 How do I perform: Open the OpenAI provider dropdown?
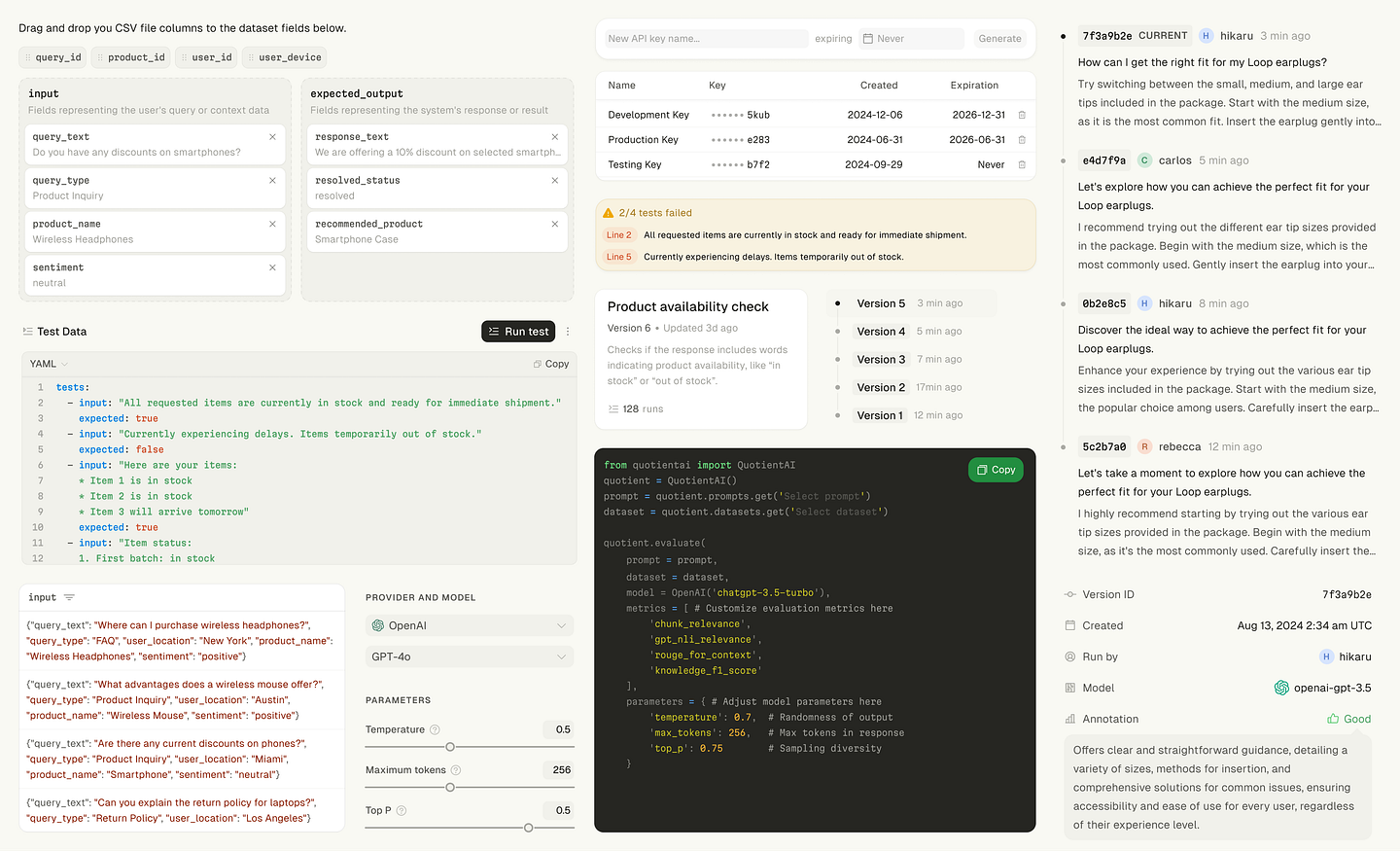(470, 625)
